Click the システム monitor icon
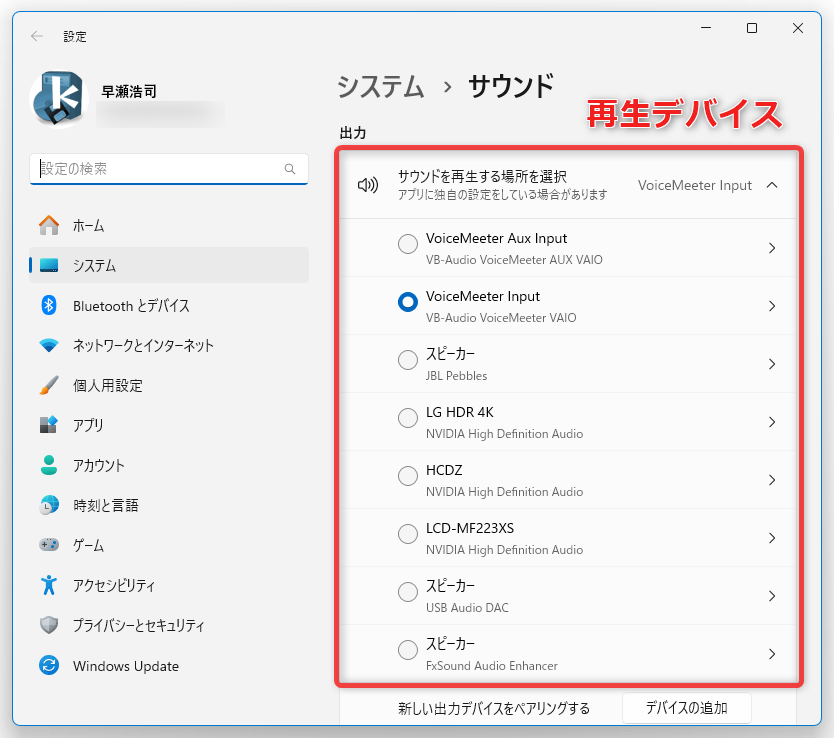834x738 pixels. [x=49, y=265]
